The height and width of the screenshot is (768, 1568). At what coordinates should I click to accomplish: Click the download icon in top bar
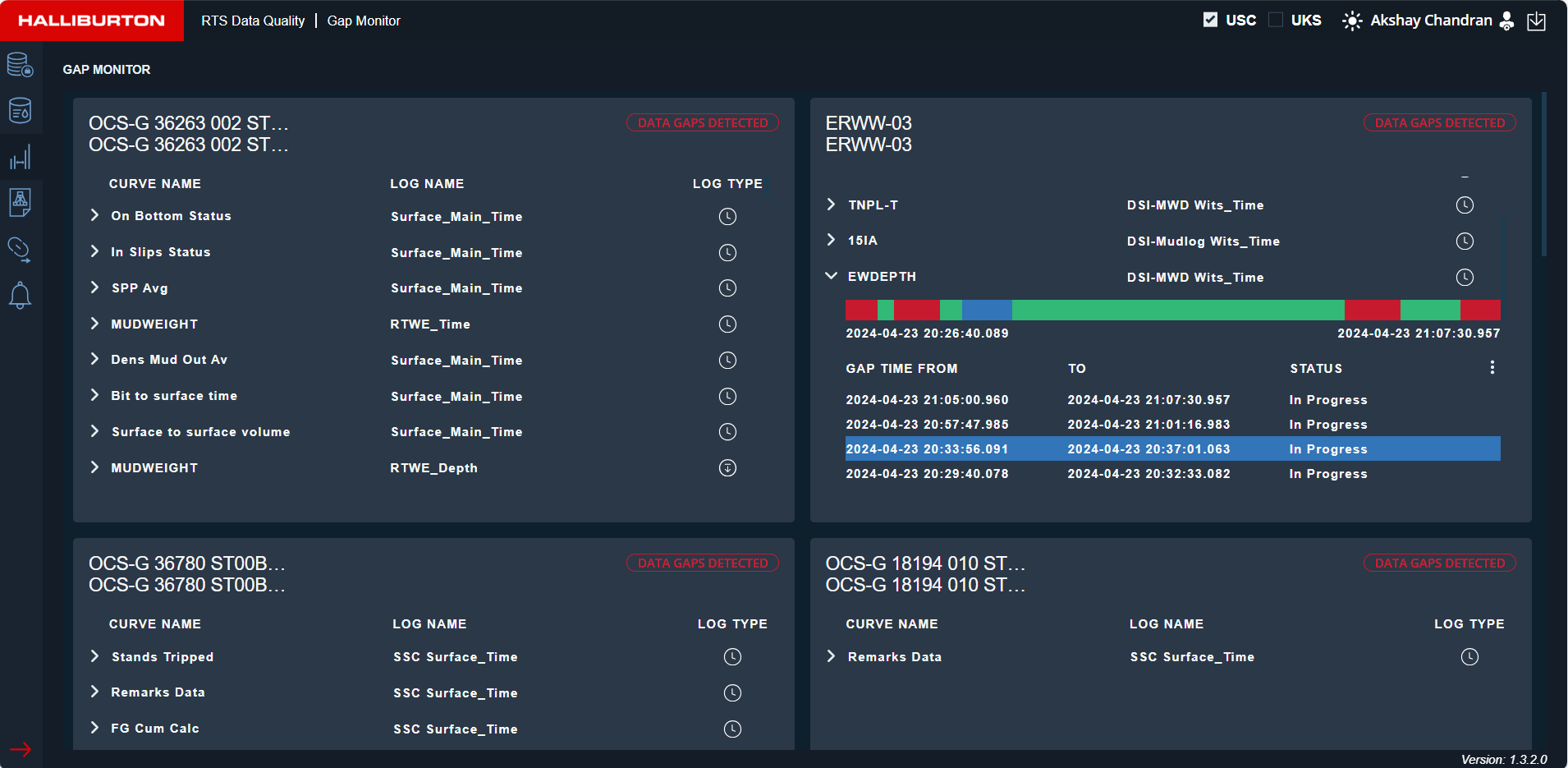[1536, 21]
